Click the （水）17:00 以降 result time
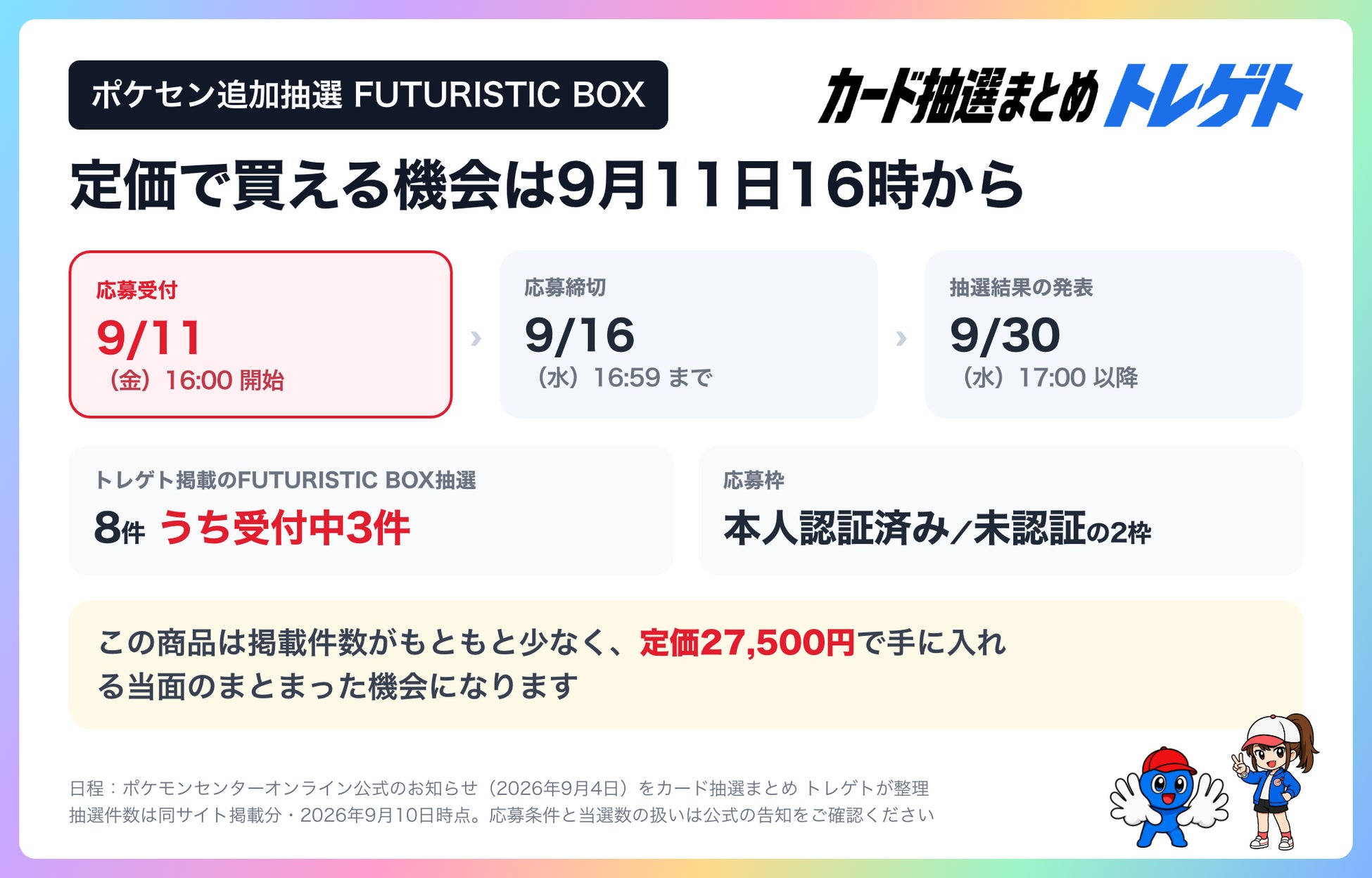Viewport: 1372px width, 878px height. coord(1046,378)
